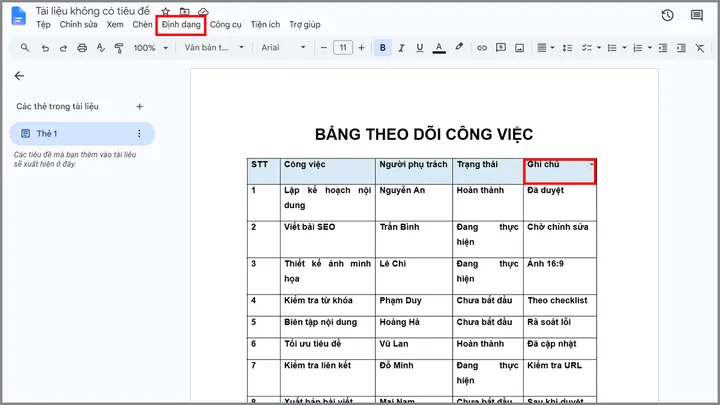Insert a numbered list
This screenshot has height=405, width=720.
[x=638, y=48]
